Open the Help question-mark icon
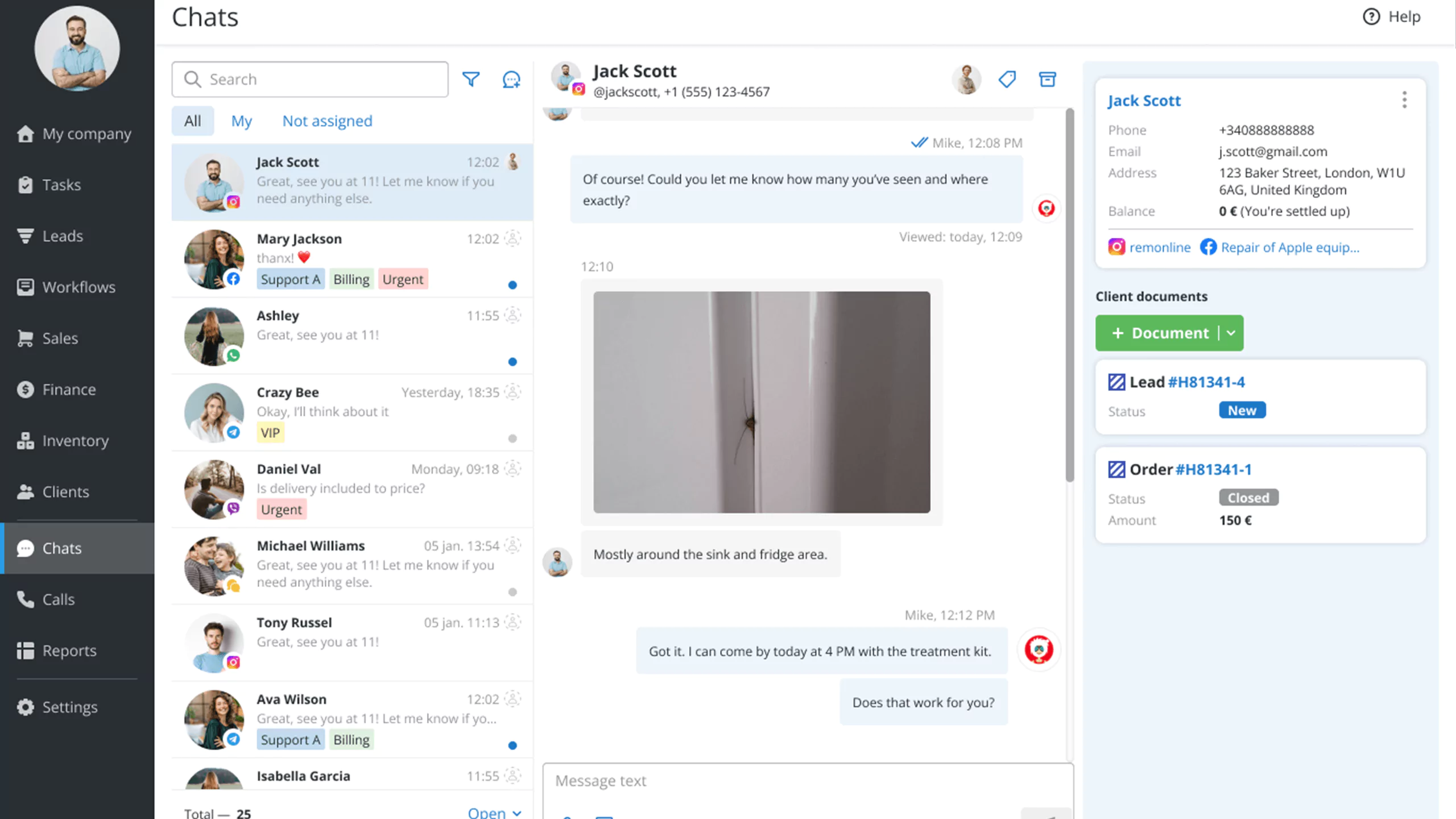The height and width of the screenshot is (819, 1456). click(x=1371, y=16)
